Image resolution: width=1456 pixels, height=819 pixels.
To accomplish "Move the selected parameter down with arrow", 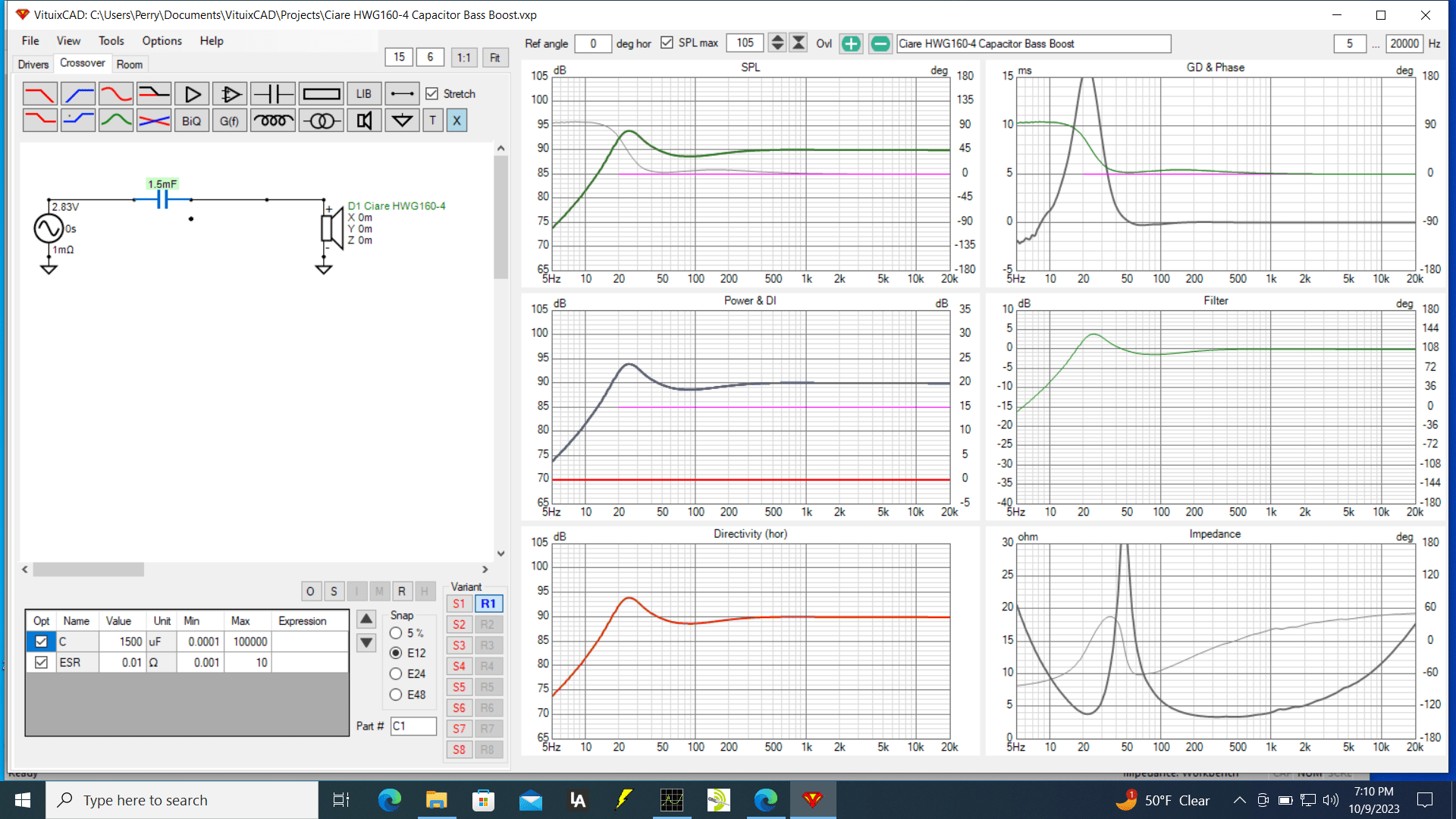I will pyautogui.click(x=366, y=643).
